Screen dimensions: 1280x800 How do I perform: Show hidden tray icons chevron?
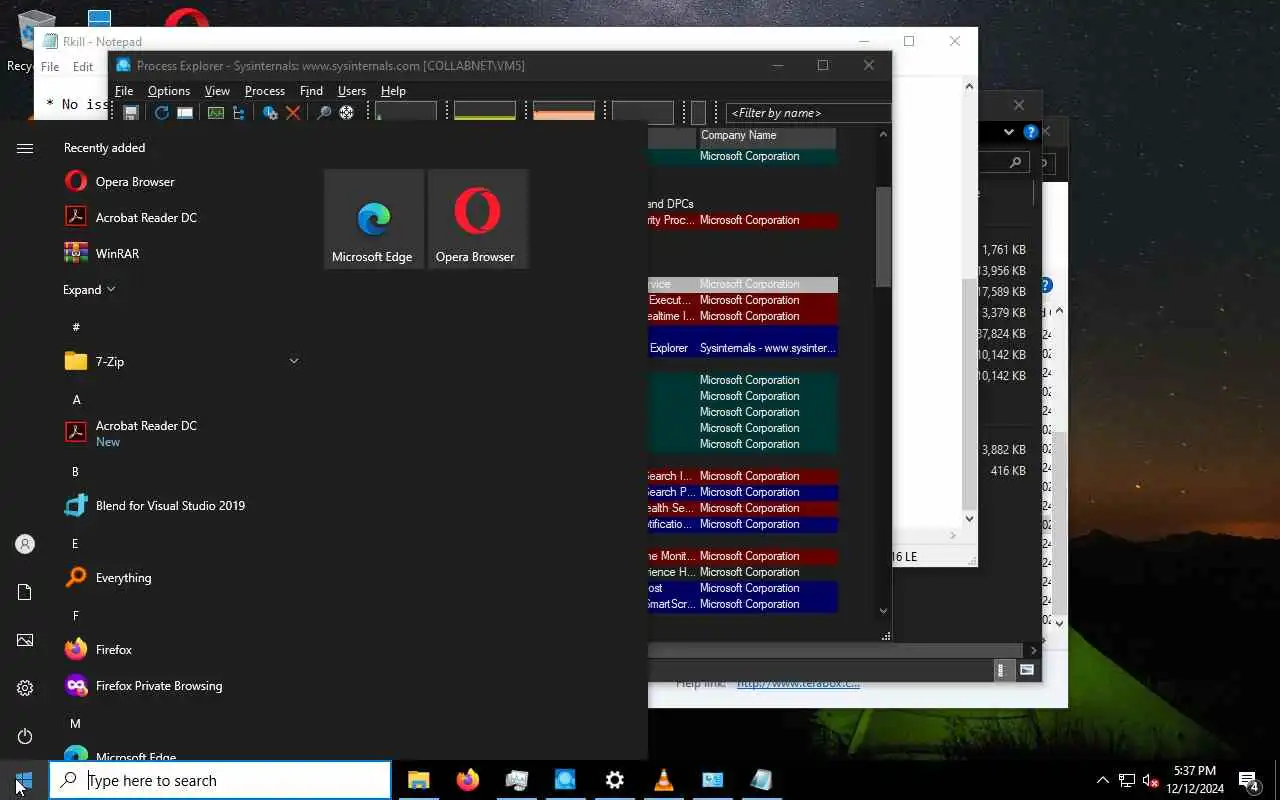pos(1102,780)
